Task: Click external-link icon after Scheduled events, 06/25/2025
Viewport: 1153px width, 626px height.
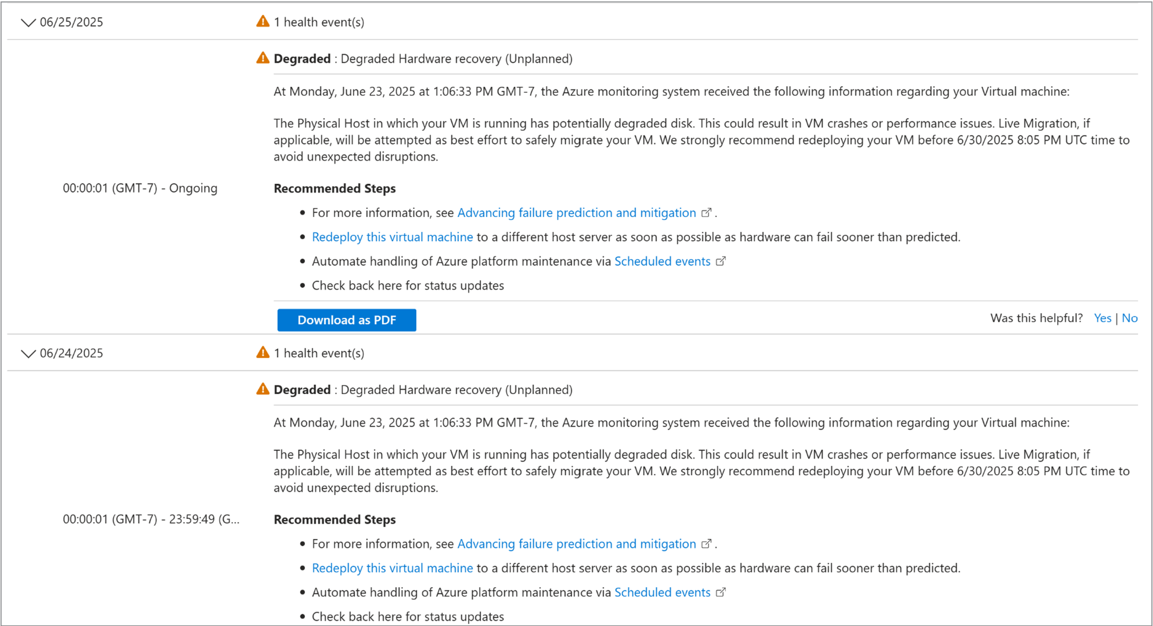Action: point(721,261)
